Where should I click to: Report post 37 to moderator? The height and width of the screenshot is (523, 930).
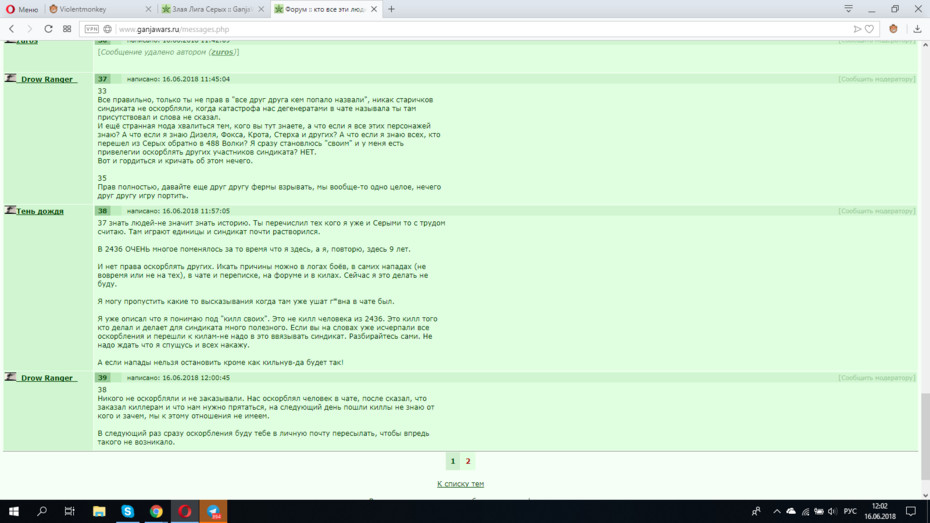[x=877, y=79]
